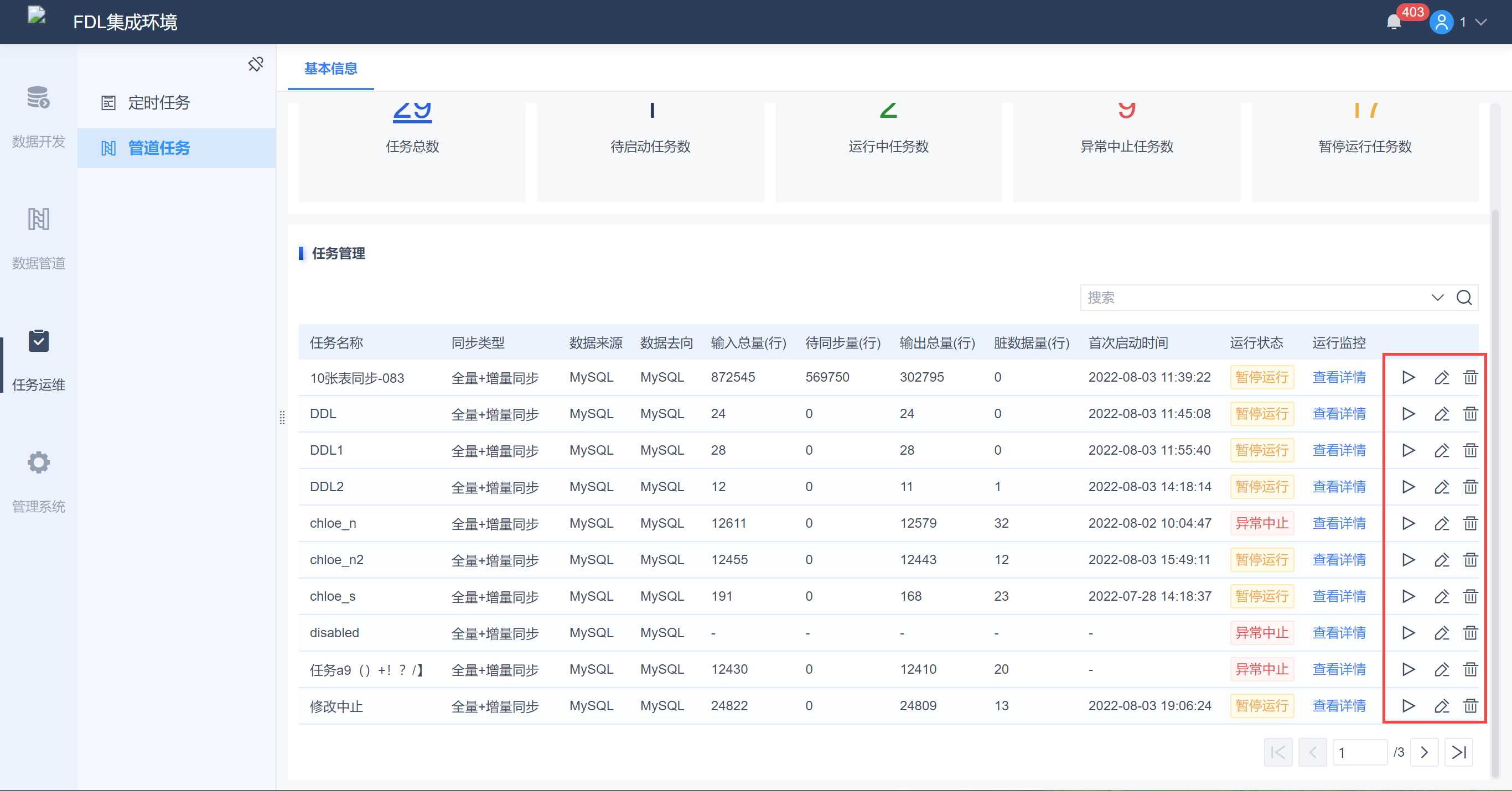
Task: Click the pin icon in side panel
Action: click(x=255, y=64)
